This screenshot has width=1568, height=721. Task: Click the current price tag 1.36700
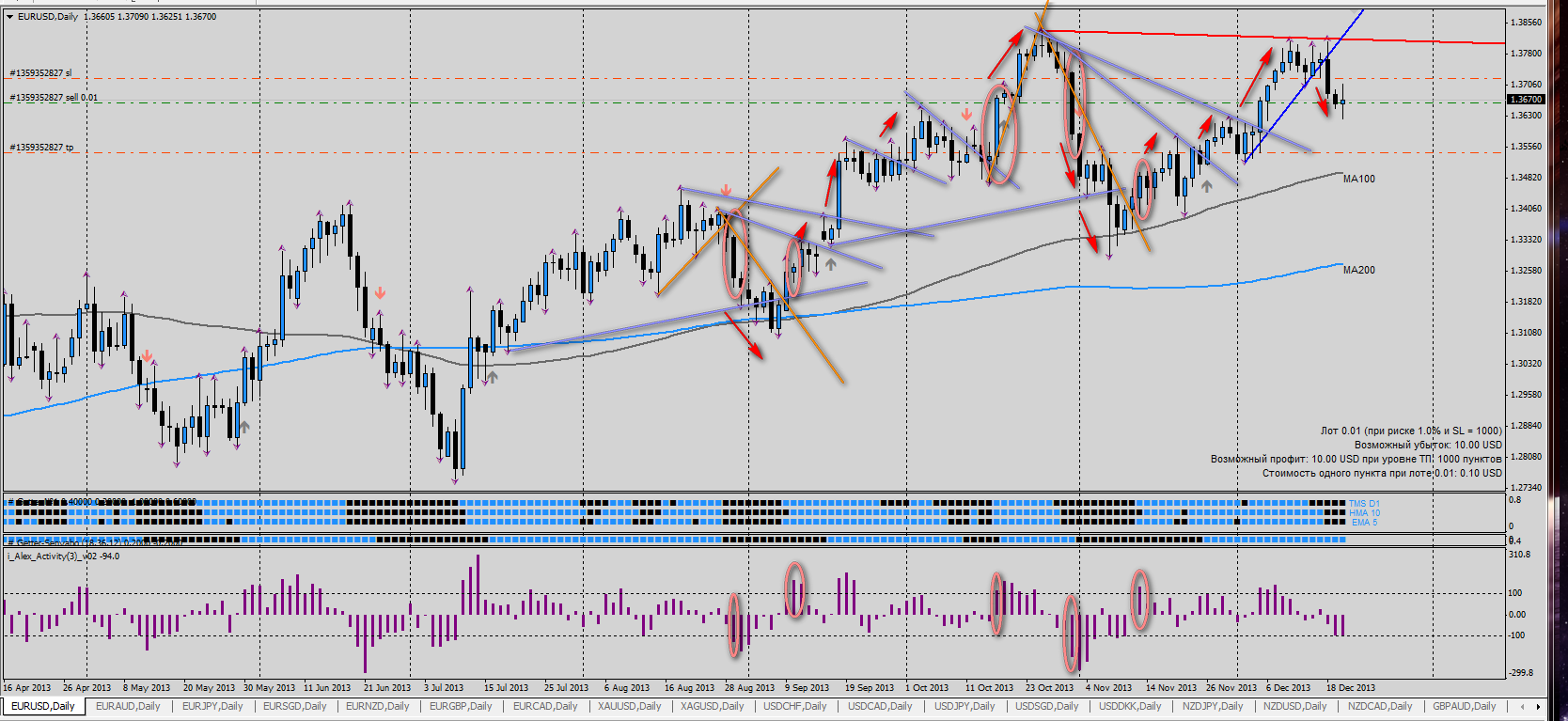1526,99
